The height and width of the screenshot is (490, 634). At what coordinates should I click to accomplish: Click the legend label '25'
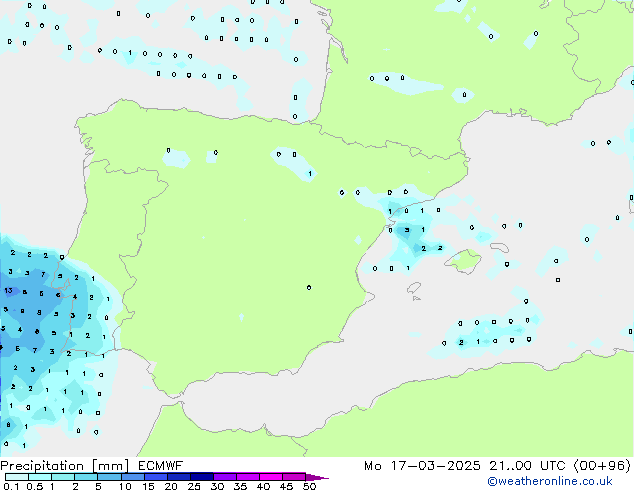(x=194, y=486)
